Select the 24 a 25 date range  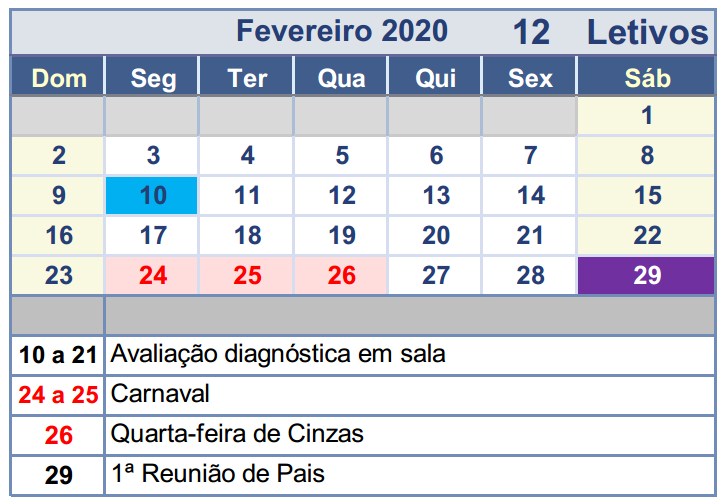(59, 394)
